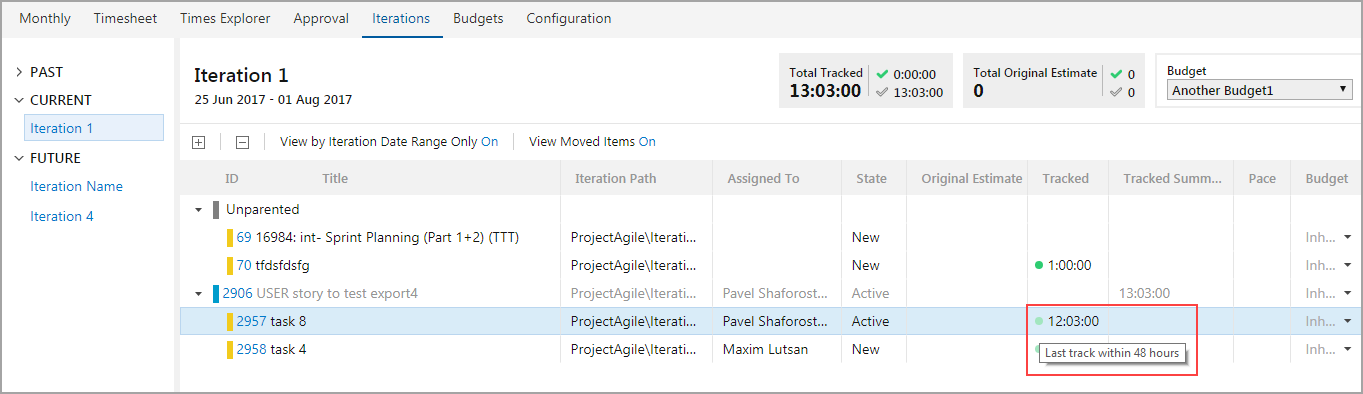Collapse the FUTURE iterations section
Screen dimensions: 1363x394
19,158
